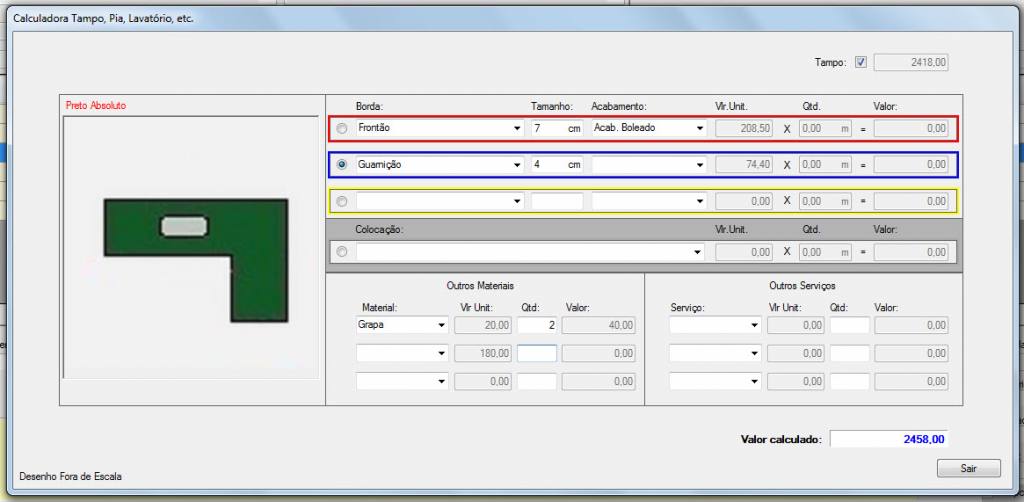Image resolution: width=1024 pixels, height=502 pixels.
Task: Select the Colocação radio button
Action: [342, 252]
